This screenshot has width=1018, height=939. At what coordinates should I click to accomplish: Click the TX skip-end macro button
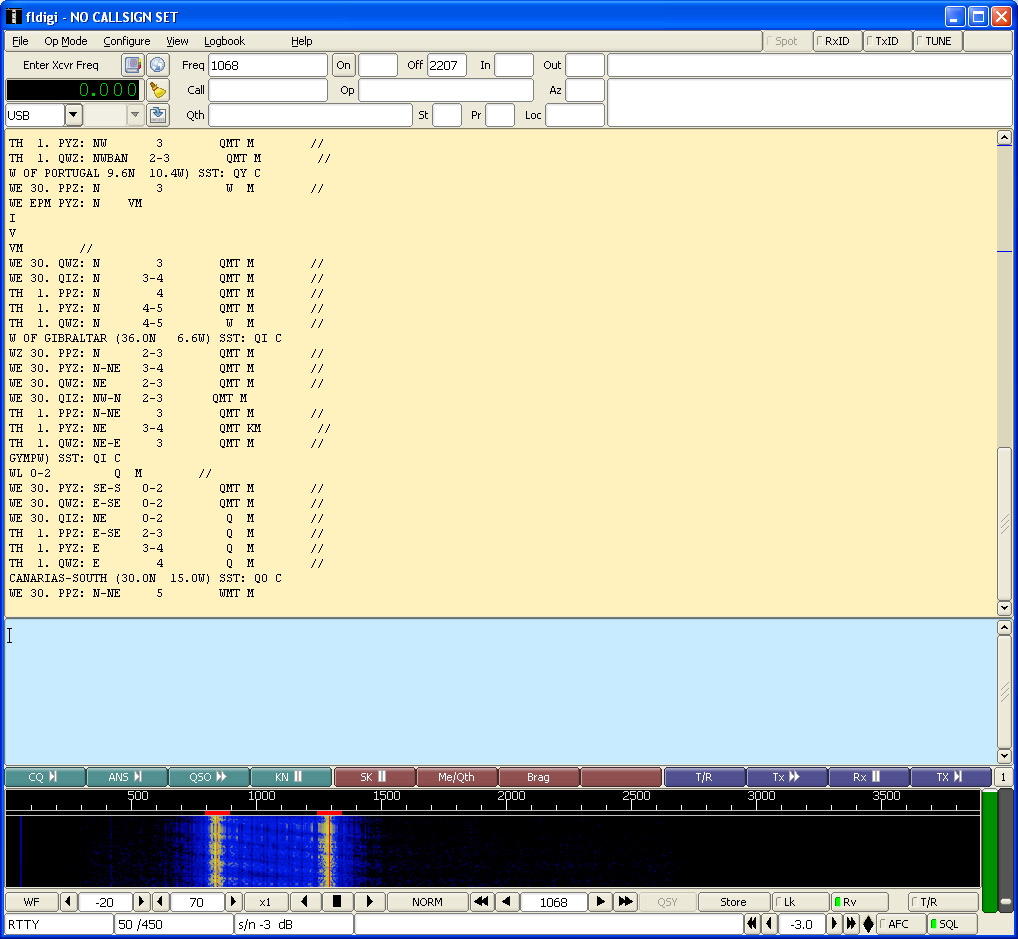(x=951, y=777)
